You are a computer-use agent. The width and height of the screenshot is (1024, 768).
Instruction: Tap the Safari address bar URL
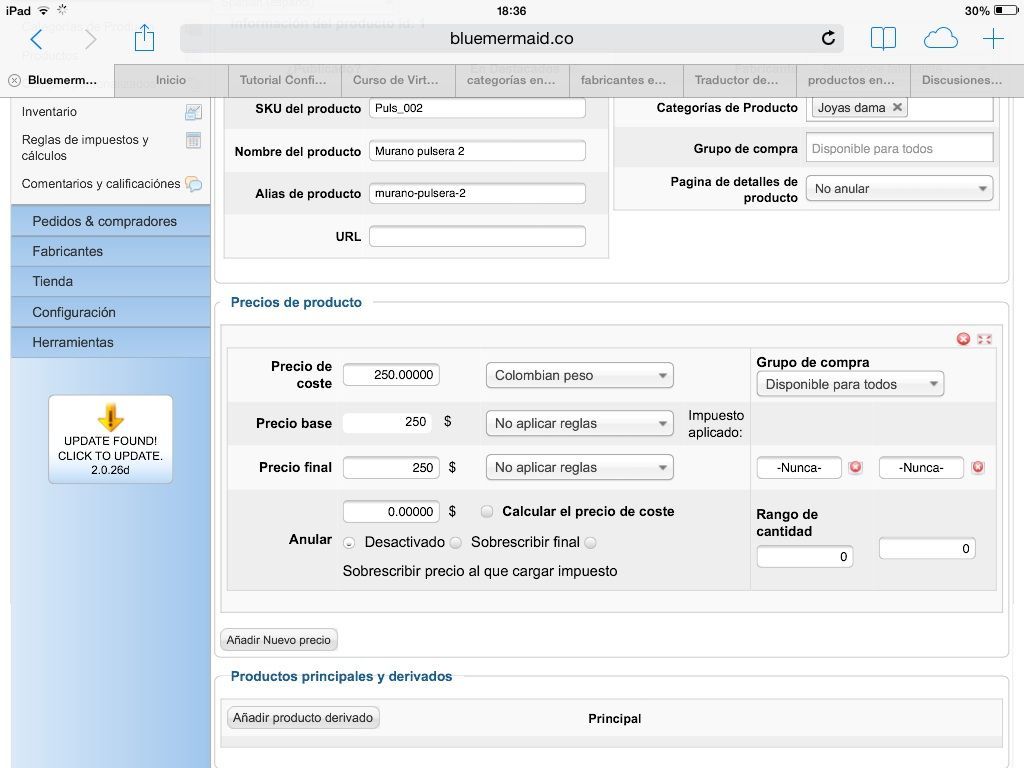[511, 39]
